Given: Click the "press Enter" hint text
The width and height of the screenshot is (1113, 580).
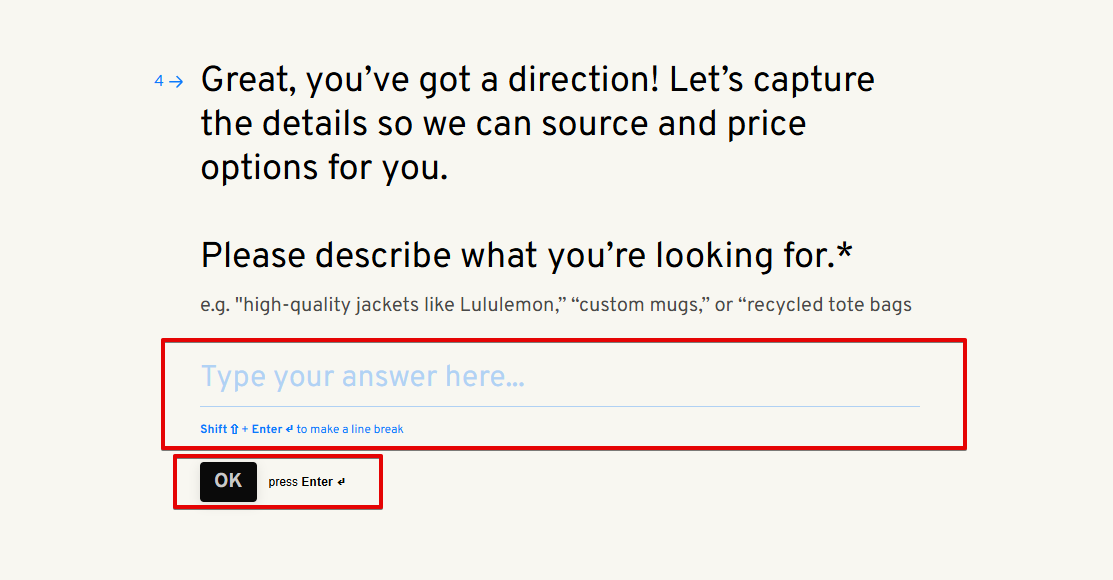Looking at the screenshot, I should tap(300, 482).
